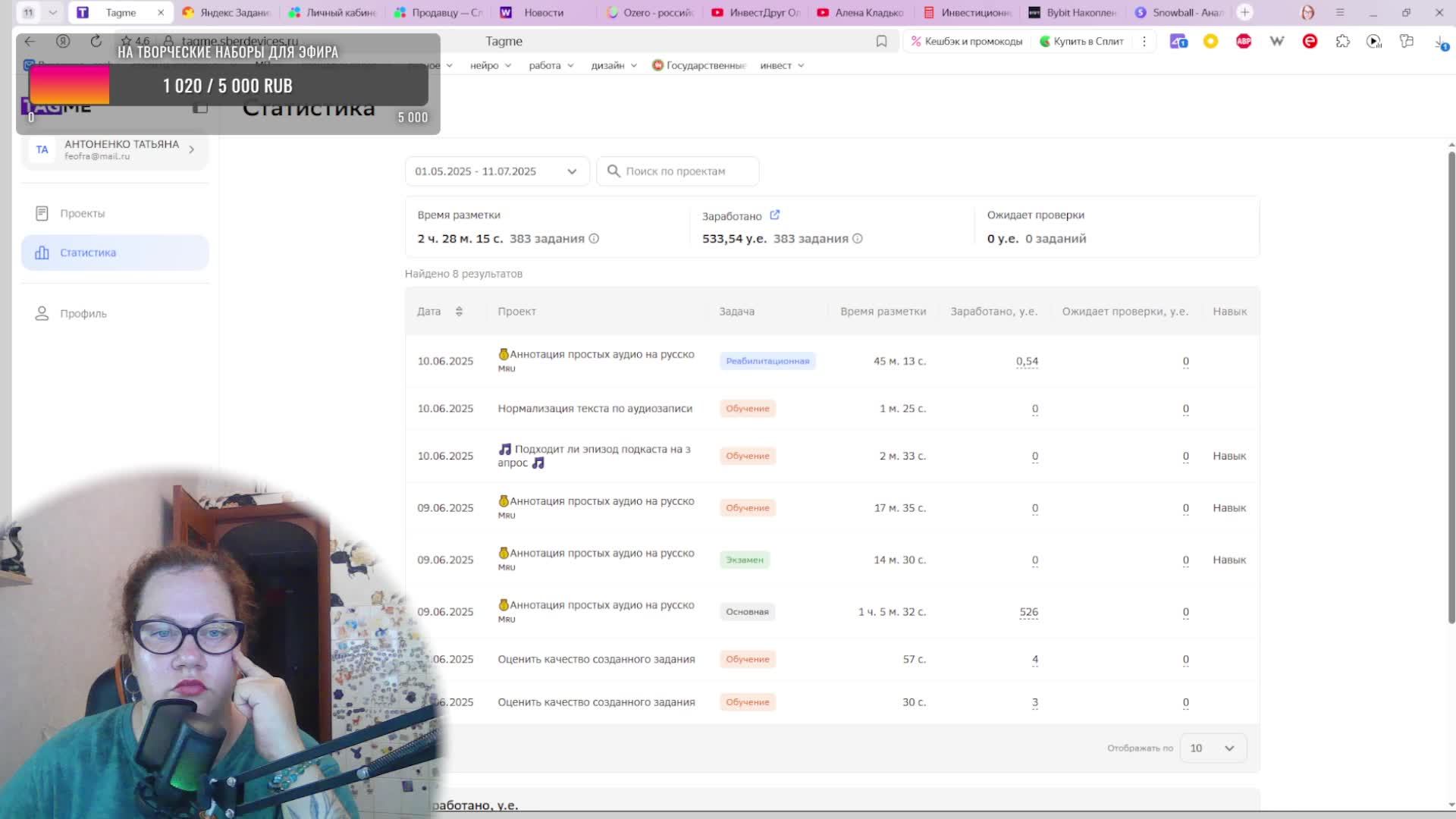Click info icon beside time 383 задания

coord(594,239)
